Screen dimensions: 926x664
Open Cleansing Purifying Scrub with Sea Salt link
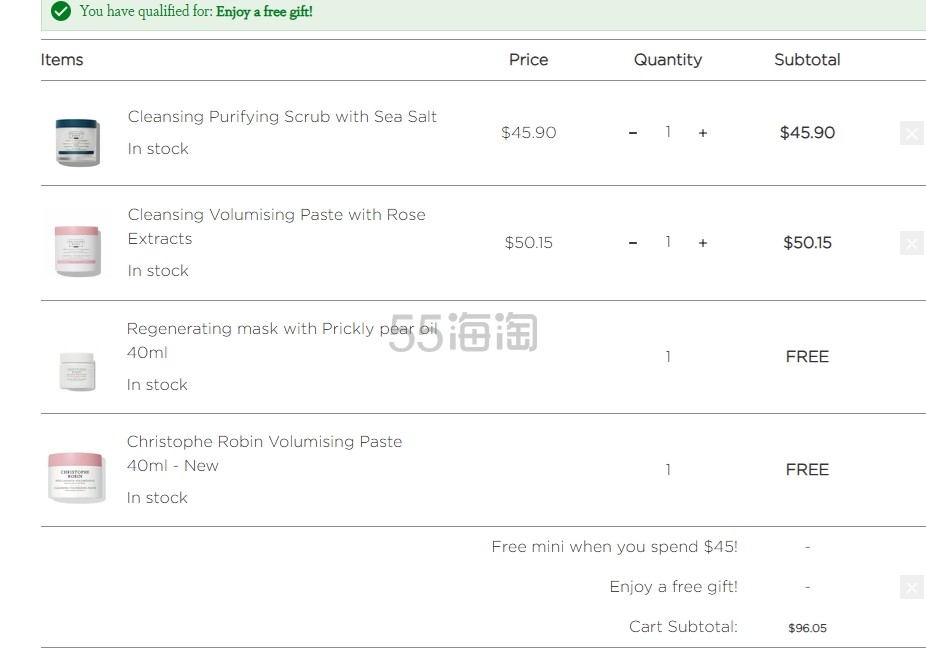click(282, 116)
